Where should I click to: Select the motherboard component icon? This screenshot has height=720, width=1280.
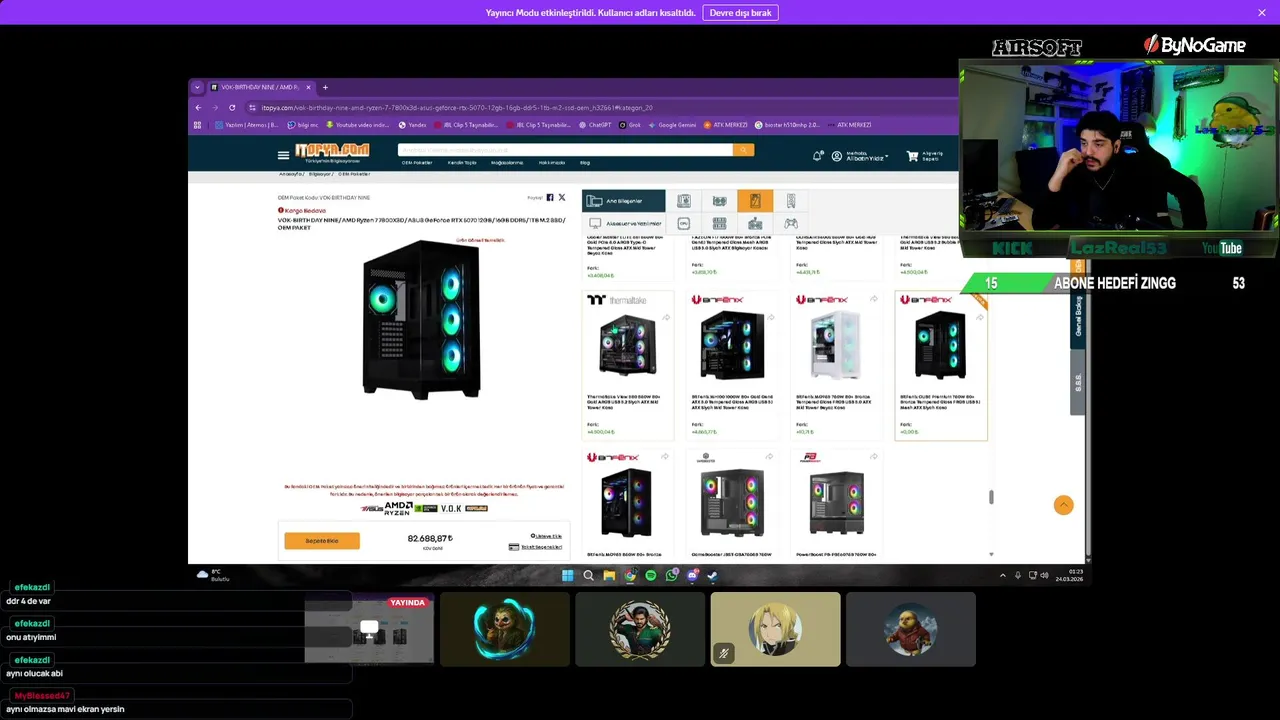[684, 201]
